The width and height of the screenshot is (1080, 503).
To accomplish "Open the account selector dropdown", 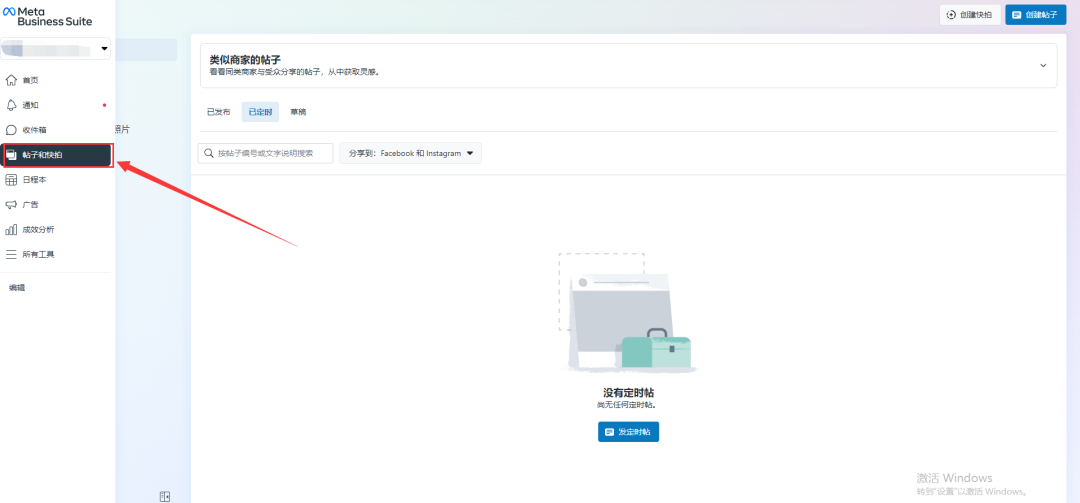I will (56, 49).
